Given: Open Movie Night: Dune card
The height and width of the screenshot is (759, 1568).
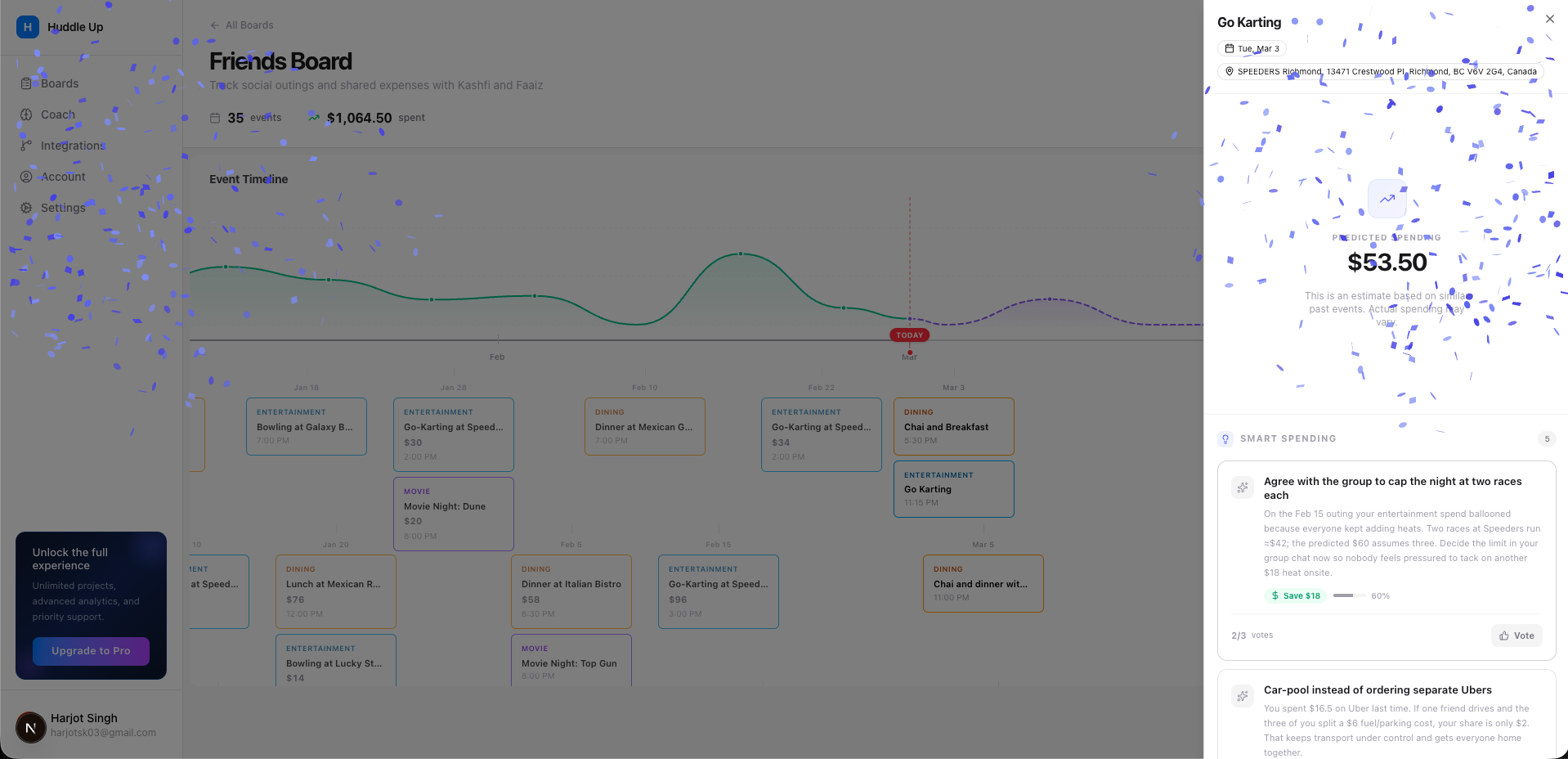Looking at the screenshot, I should [454, 514].
